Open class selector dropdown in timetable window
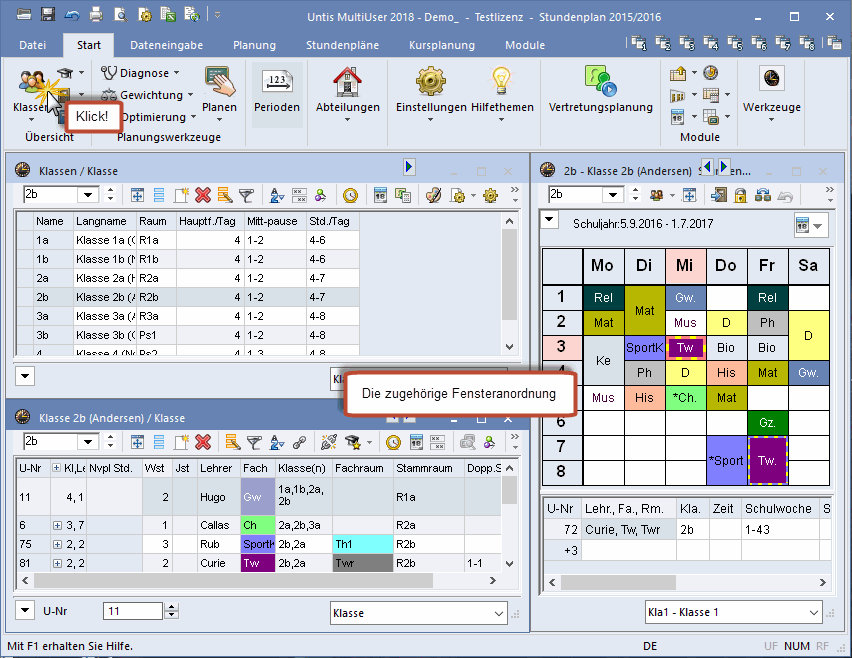 (x=613, y=195)
